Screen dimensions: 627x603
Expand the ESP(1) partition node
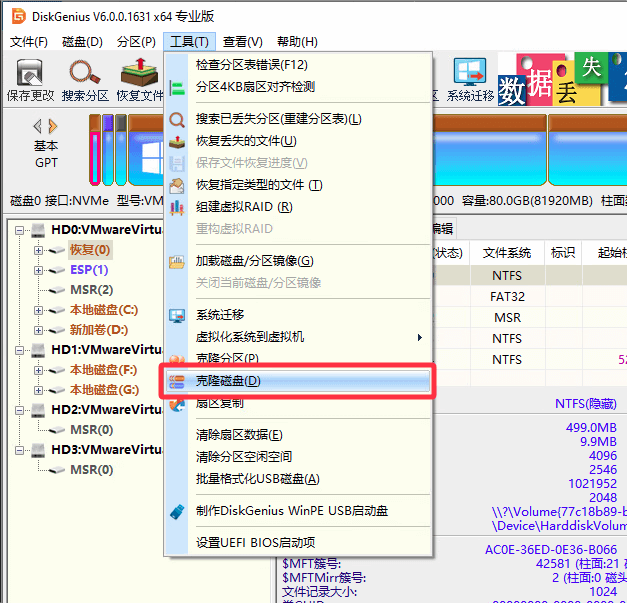click(38, 270)
